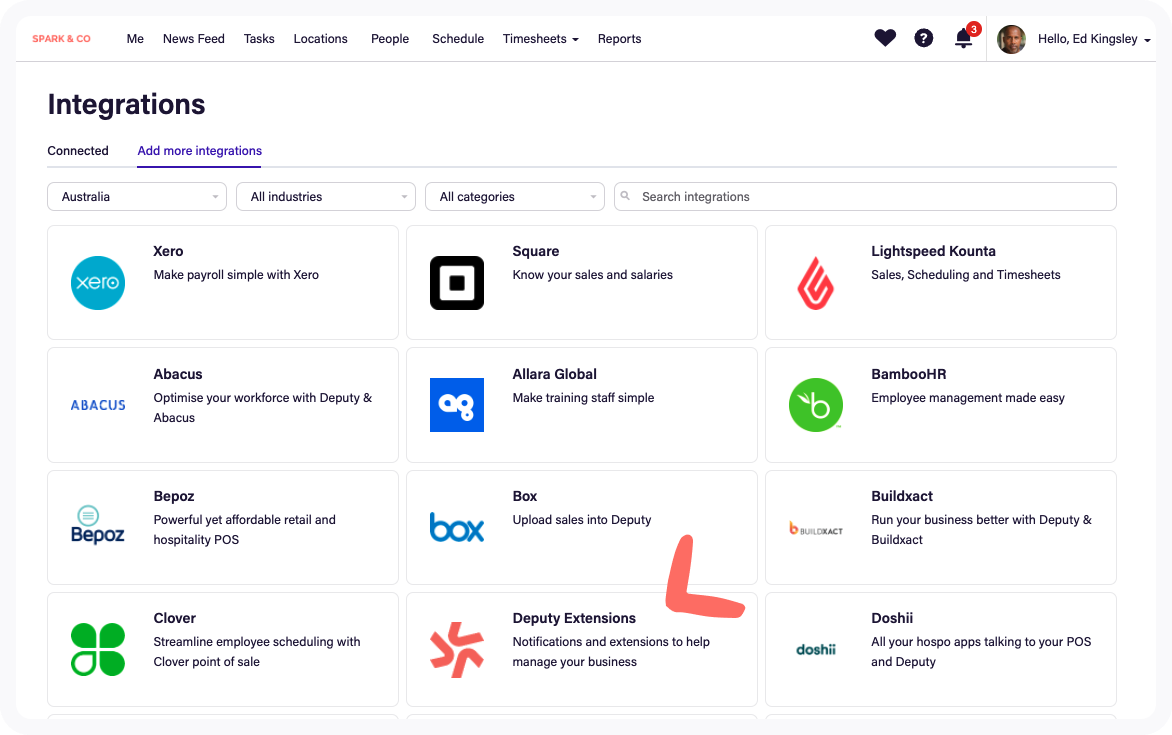Screen dimensions: 1172x735
Task: Click 'Sales, Scheduling and Timesheets' text
Action: 965,274
